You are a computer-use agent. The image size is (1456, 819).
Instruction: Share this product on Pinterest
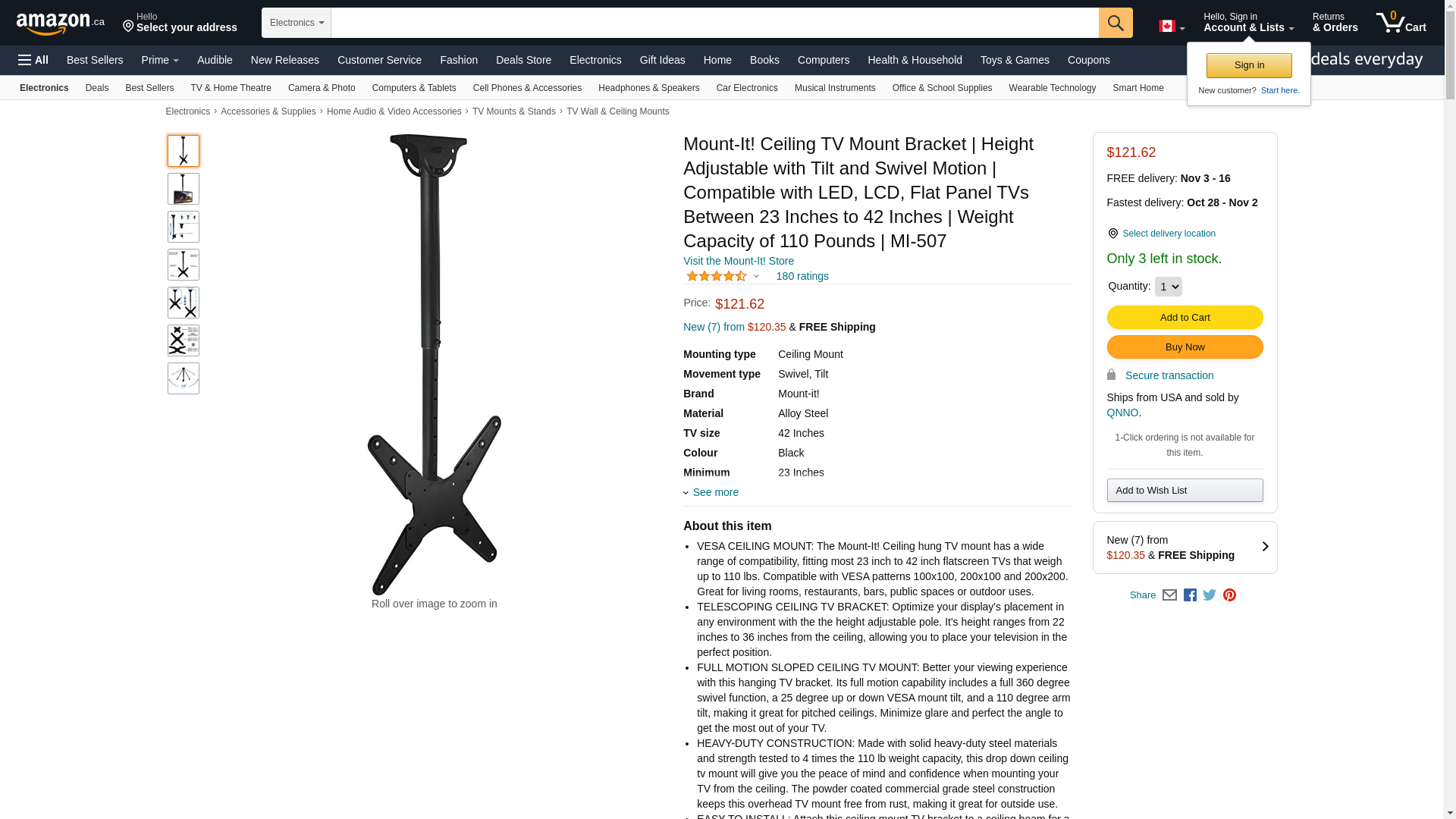1229,595
